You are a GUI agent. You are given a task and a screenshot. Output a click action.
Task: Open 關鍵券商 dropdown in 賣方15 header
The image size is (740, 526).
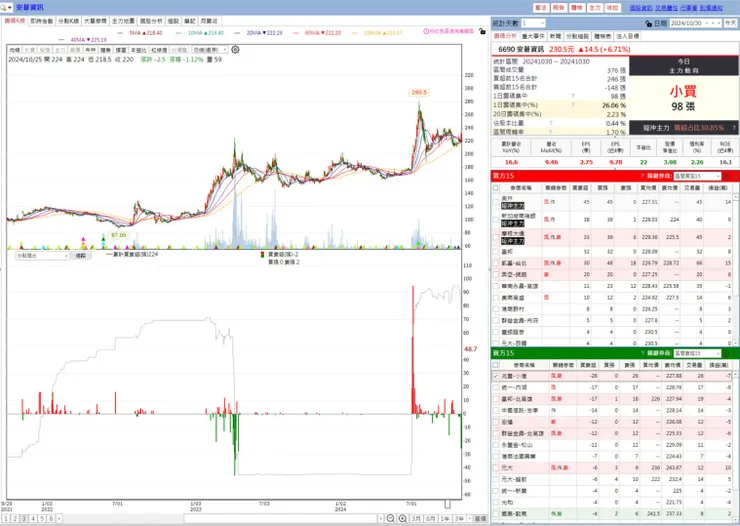697,353
